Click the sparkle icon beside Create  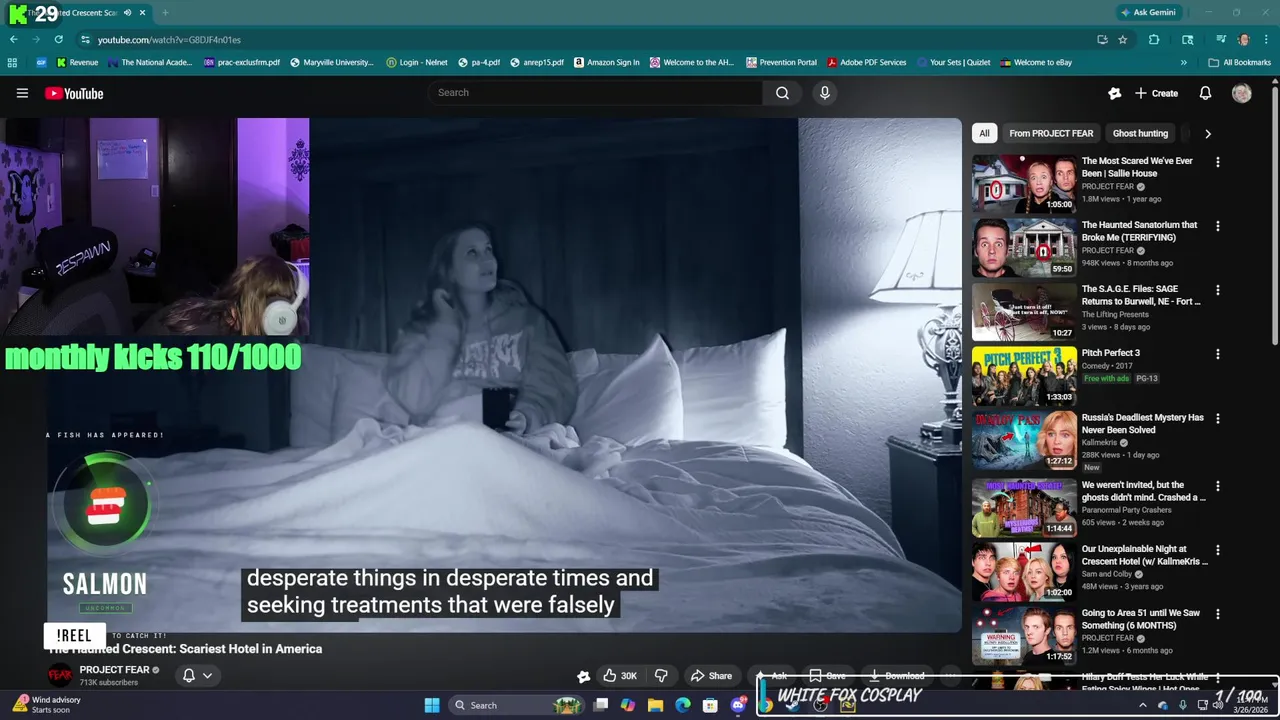1114,93
